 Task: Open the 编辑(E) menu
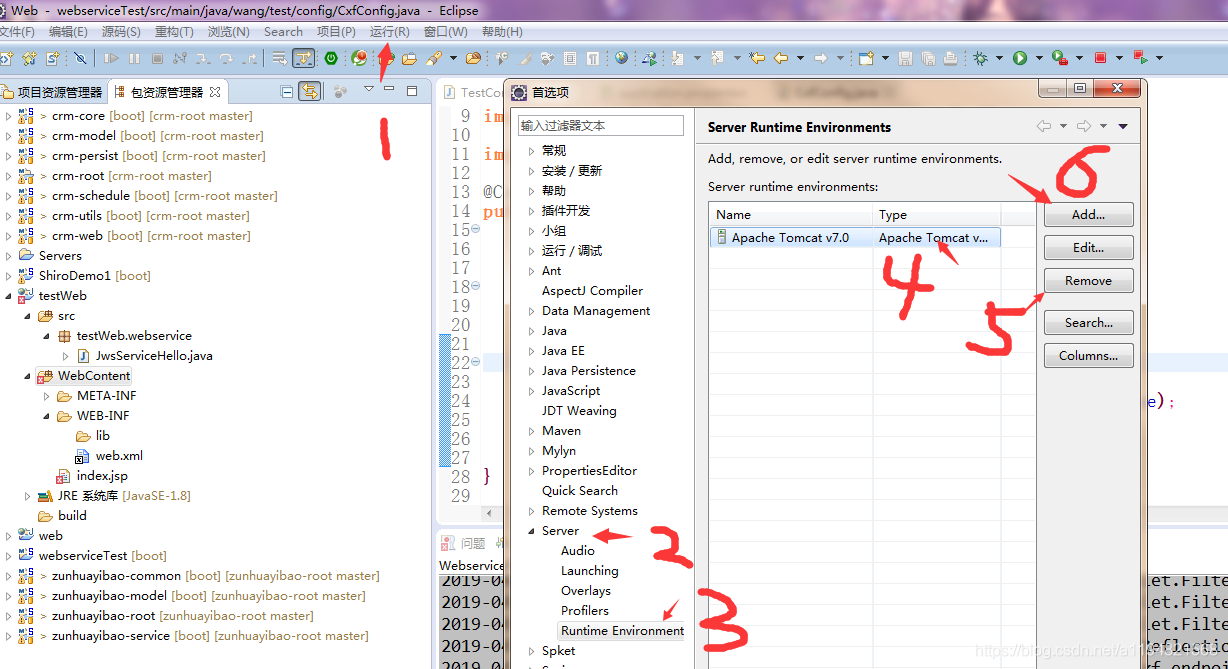pos(68,32)
